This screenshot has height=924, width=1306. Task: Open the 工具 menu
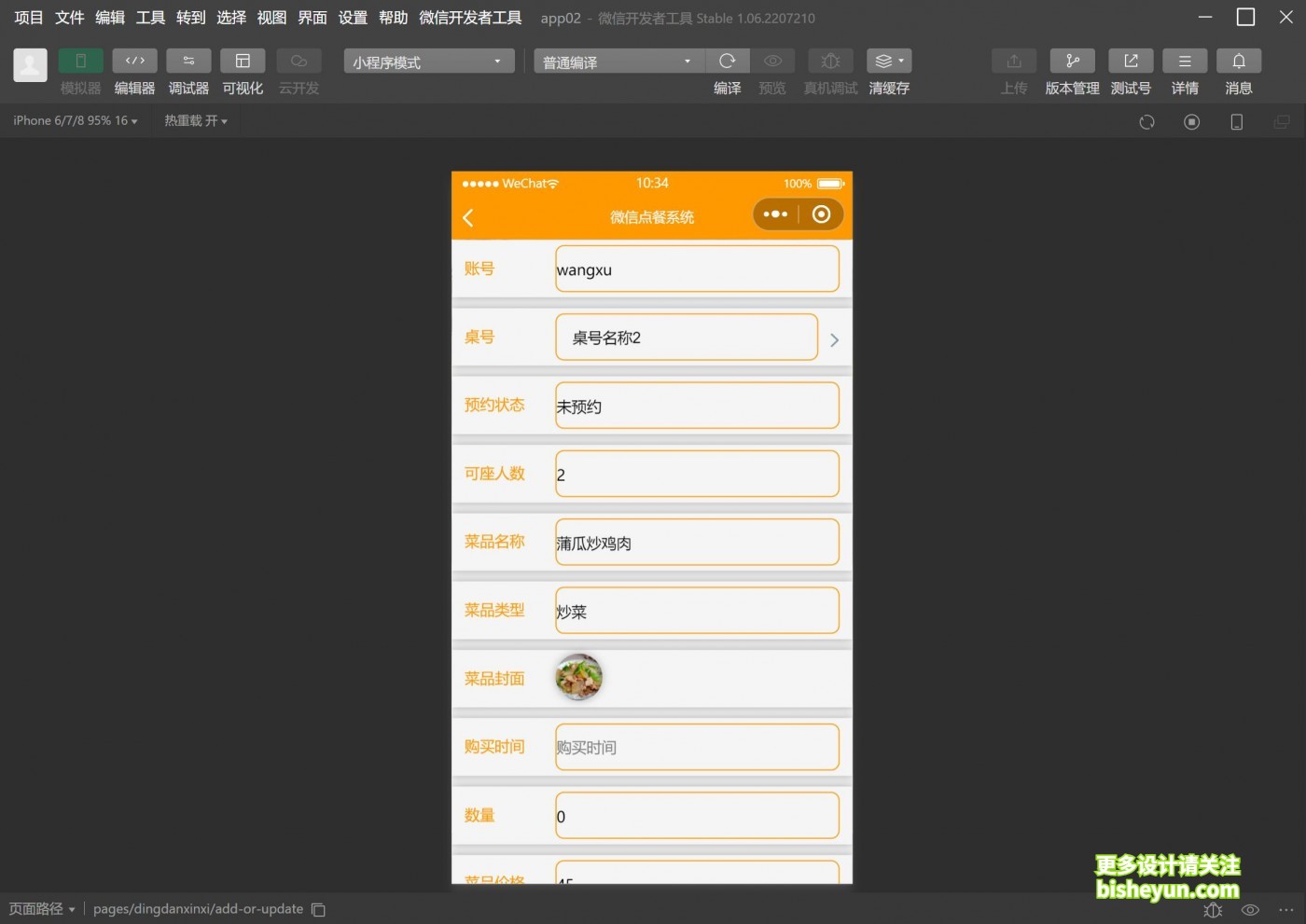(150, 18)
